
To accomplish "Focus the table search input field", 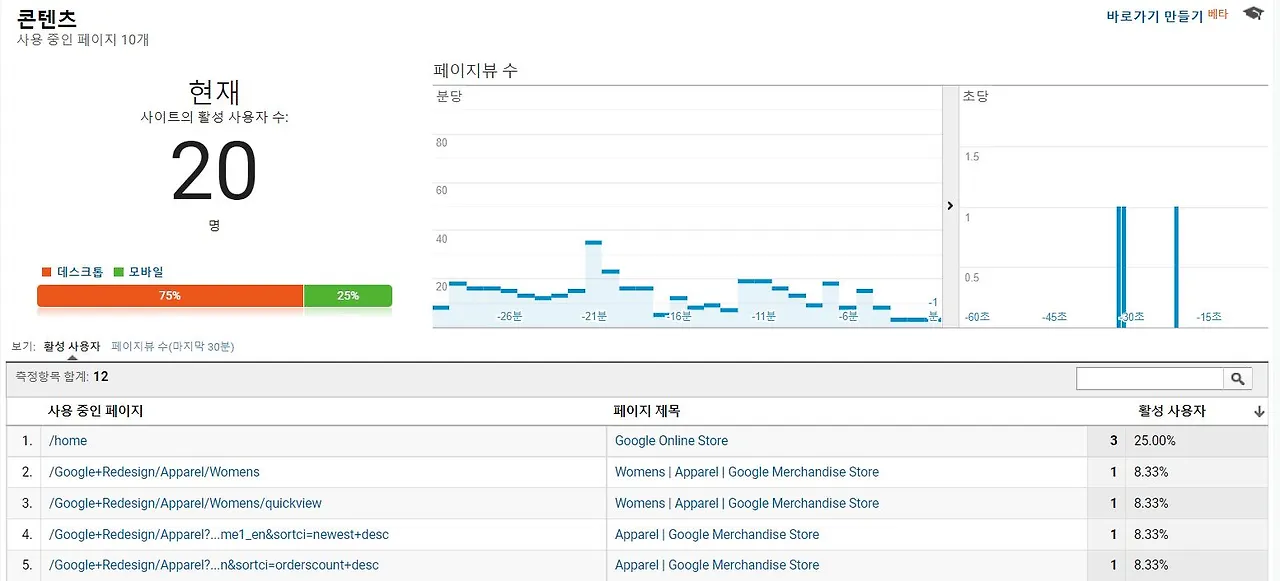I will click(x=1150, y=379).
